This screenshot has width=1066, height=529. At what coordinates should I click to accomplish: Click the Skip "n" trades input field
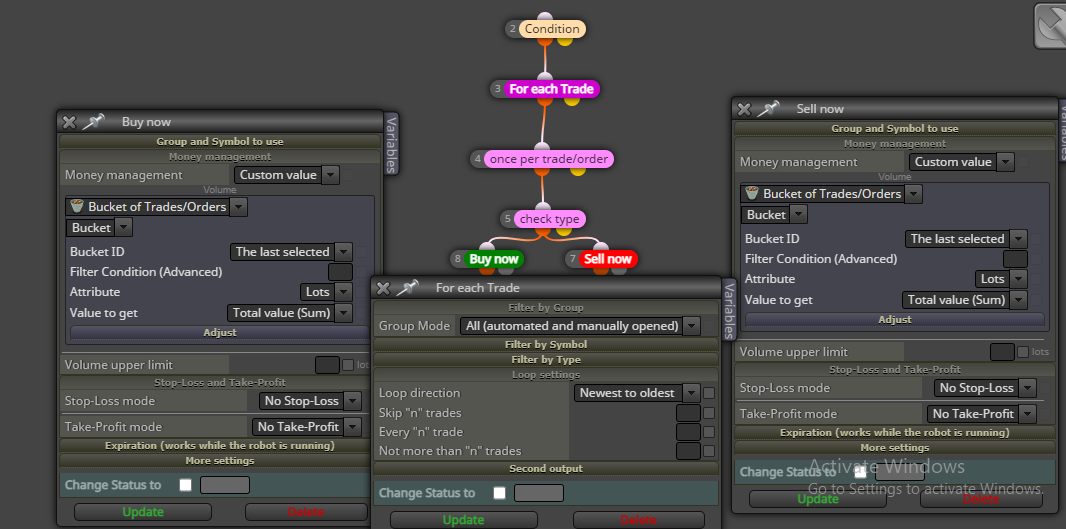coord(688,413)
